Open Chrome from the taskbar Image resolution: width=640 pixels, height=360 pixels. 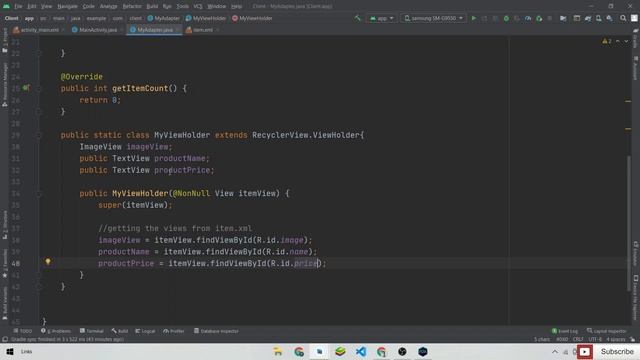299,351
